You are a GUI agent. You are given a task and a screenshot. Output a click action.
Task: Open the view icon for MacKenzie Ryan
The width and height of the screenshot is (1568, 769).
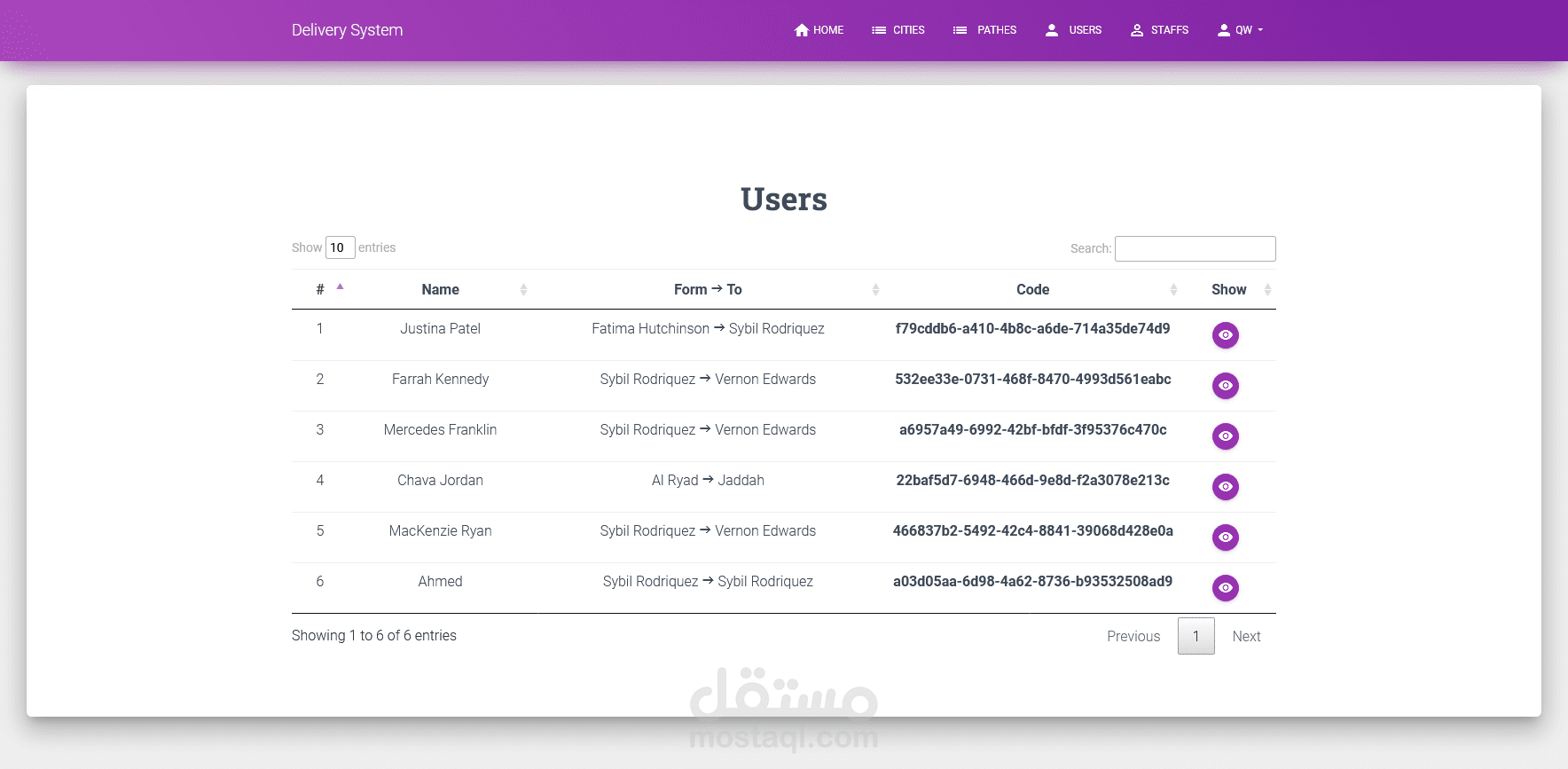pyautogui.click(x=1225, y=538)
